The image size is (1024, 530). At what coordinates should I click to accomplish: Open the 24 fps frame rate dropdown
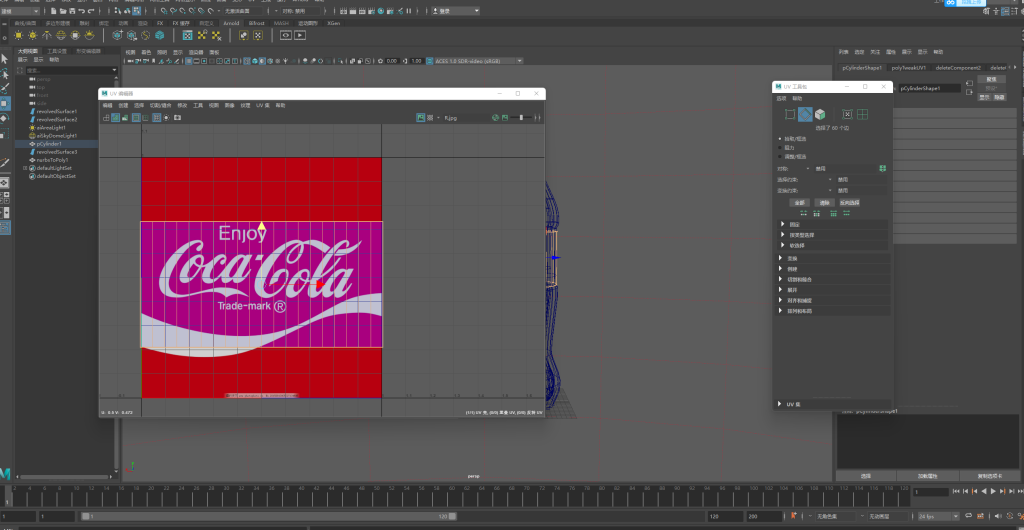[x=938, y=516]
